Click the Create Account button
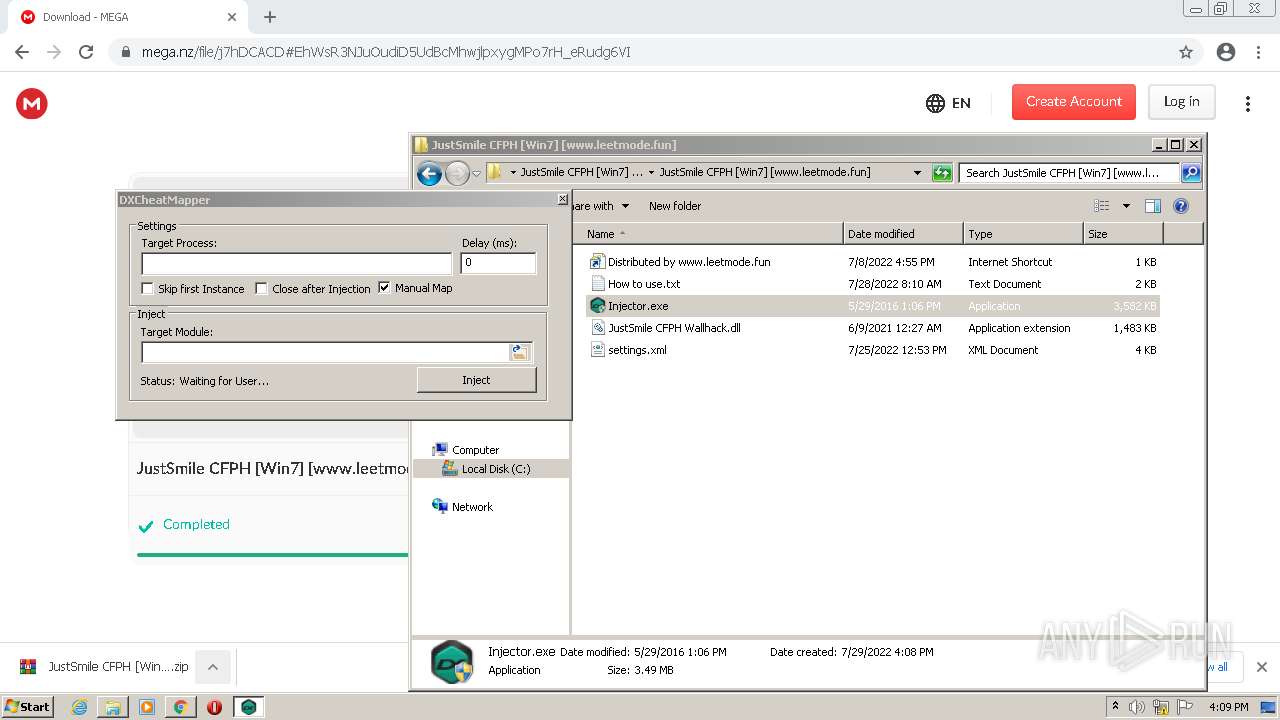The image size is (1280, 720). pos(1074,102)
